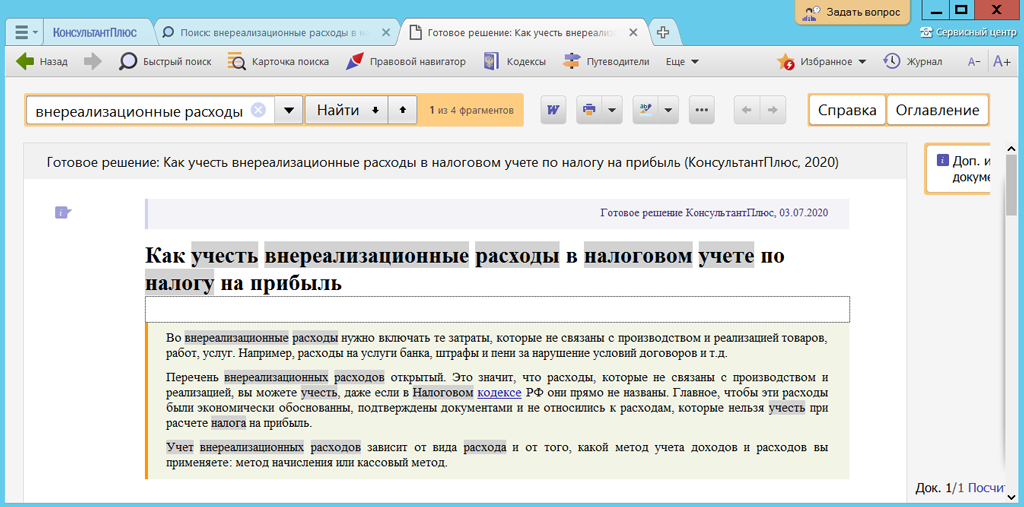Open Правовой навигатор
The image size is (1024, 507).
406,62
